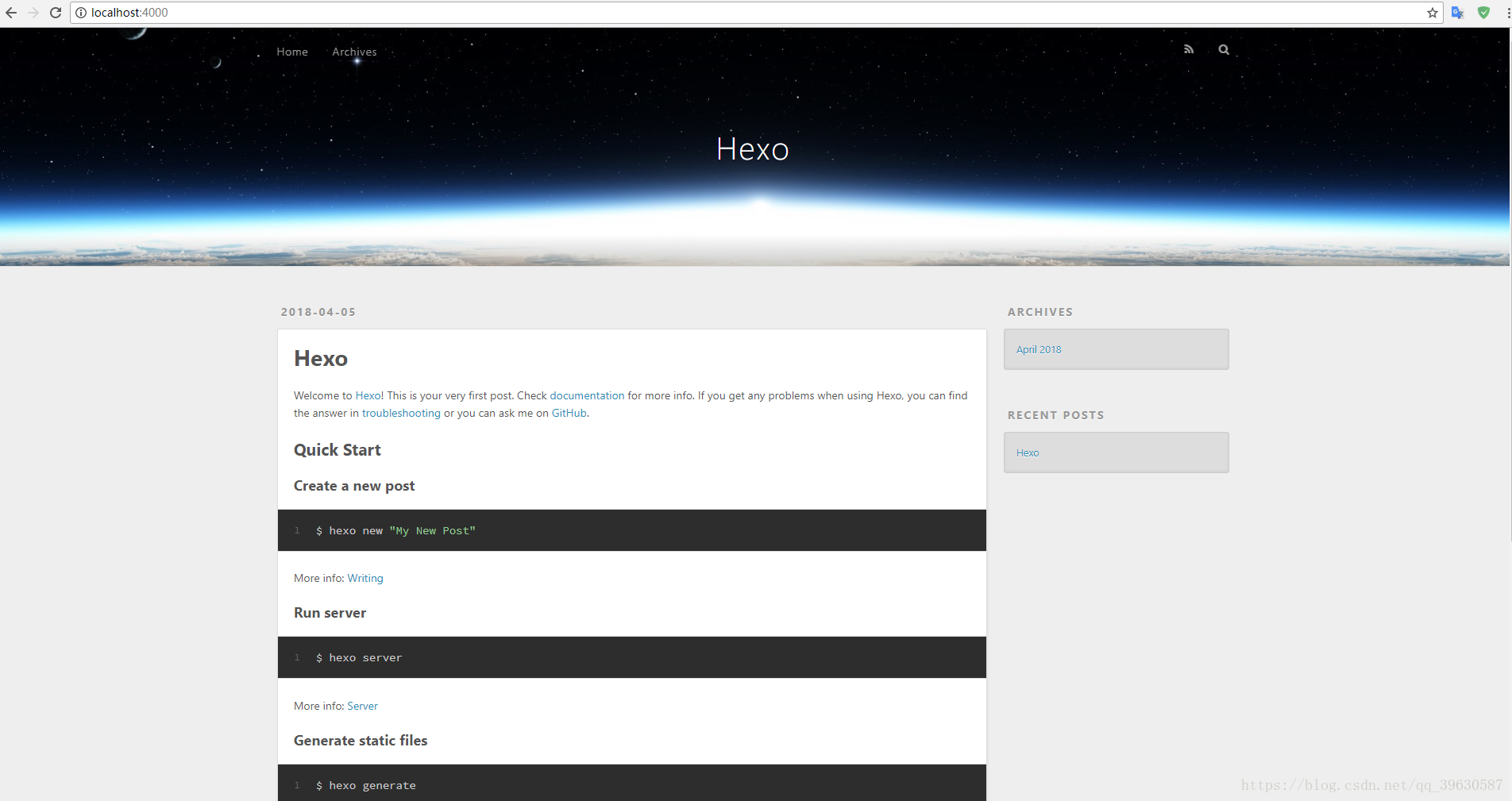Open Hexo under Recent Posts sidebar
This screenshot has height=801, width=1512.
click(1028, 452)
